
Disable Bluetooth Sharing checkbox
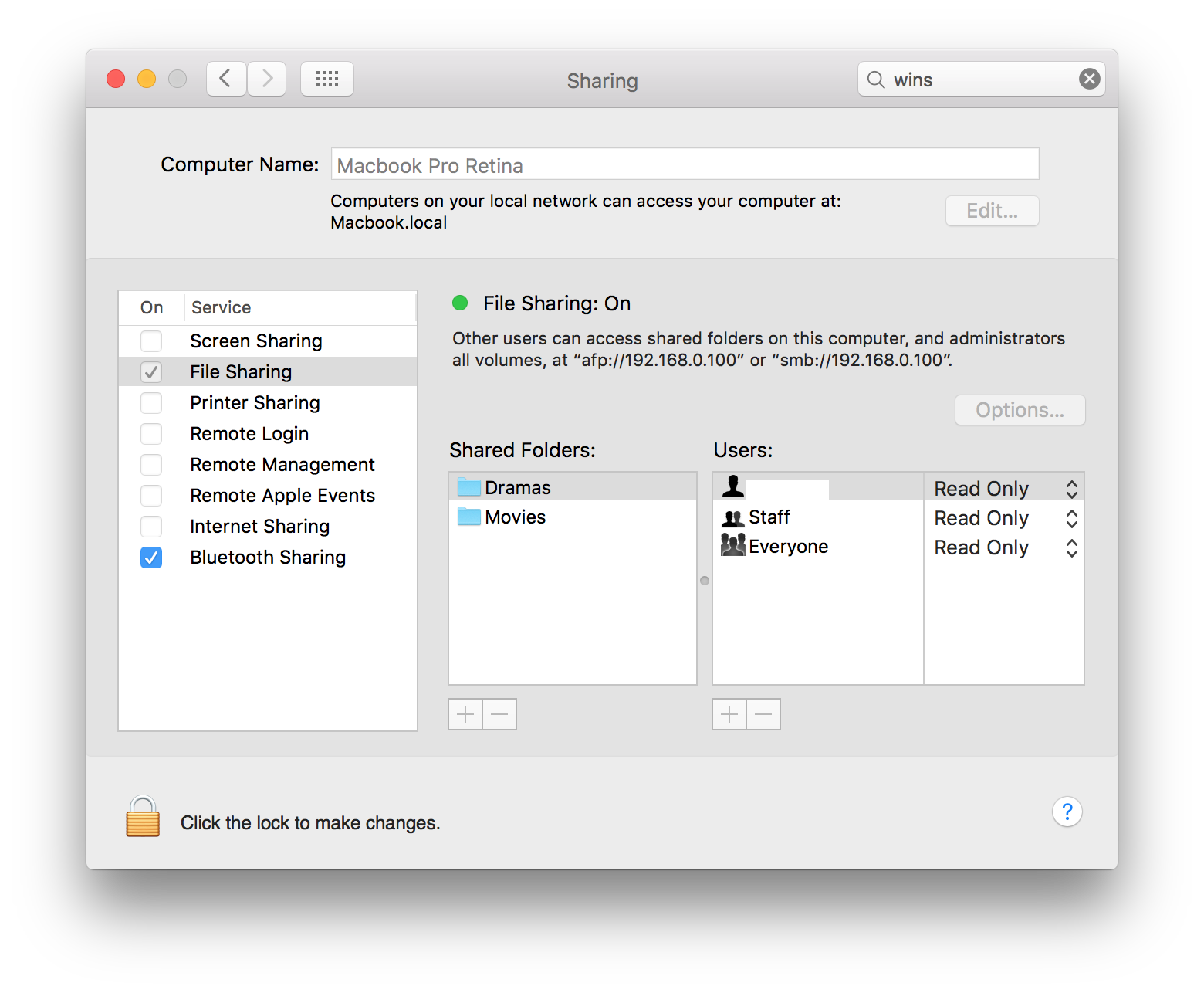tap(151, 558)
